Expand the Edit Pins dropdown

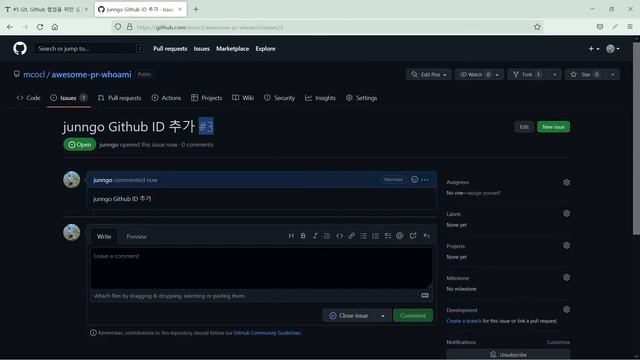(429, 74)
